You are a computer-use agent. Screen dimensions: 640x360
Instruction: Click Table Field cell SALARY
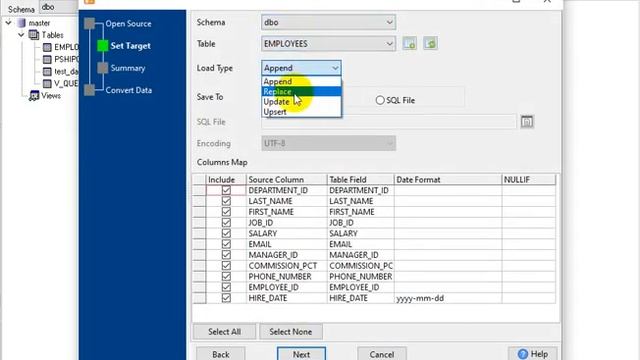pos(360,233)
